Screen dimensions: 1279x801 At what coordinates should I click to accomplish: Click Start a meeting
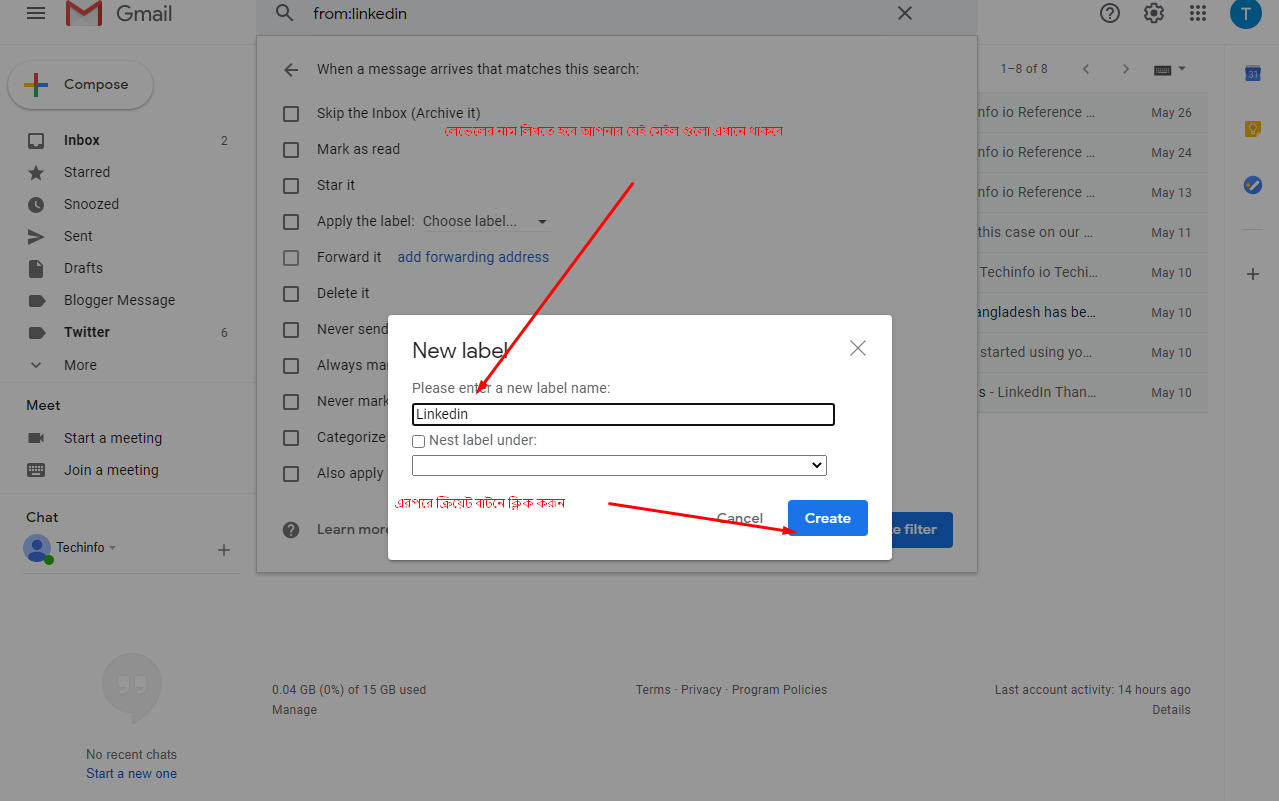coord(113,438)
